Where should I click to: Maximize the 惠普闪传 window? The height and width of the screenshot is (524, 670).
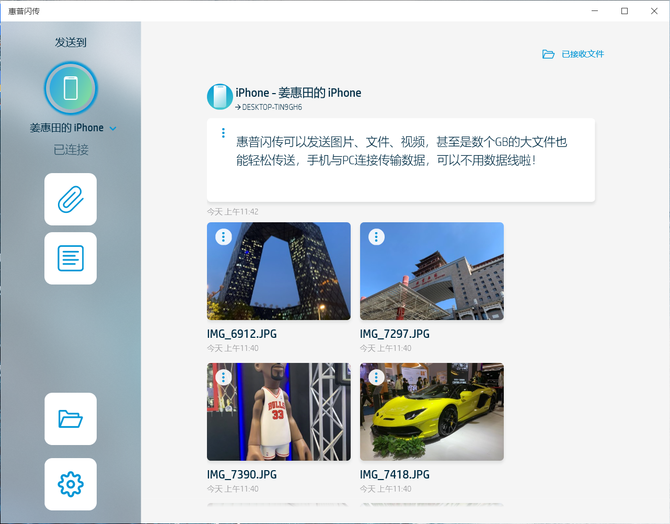point(624,11)
